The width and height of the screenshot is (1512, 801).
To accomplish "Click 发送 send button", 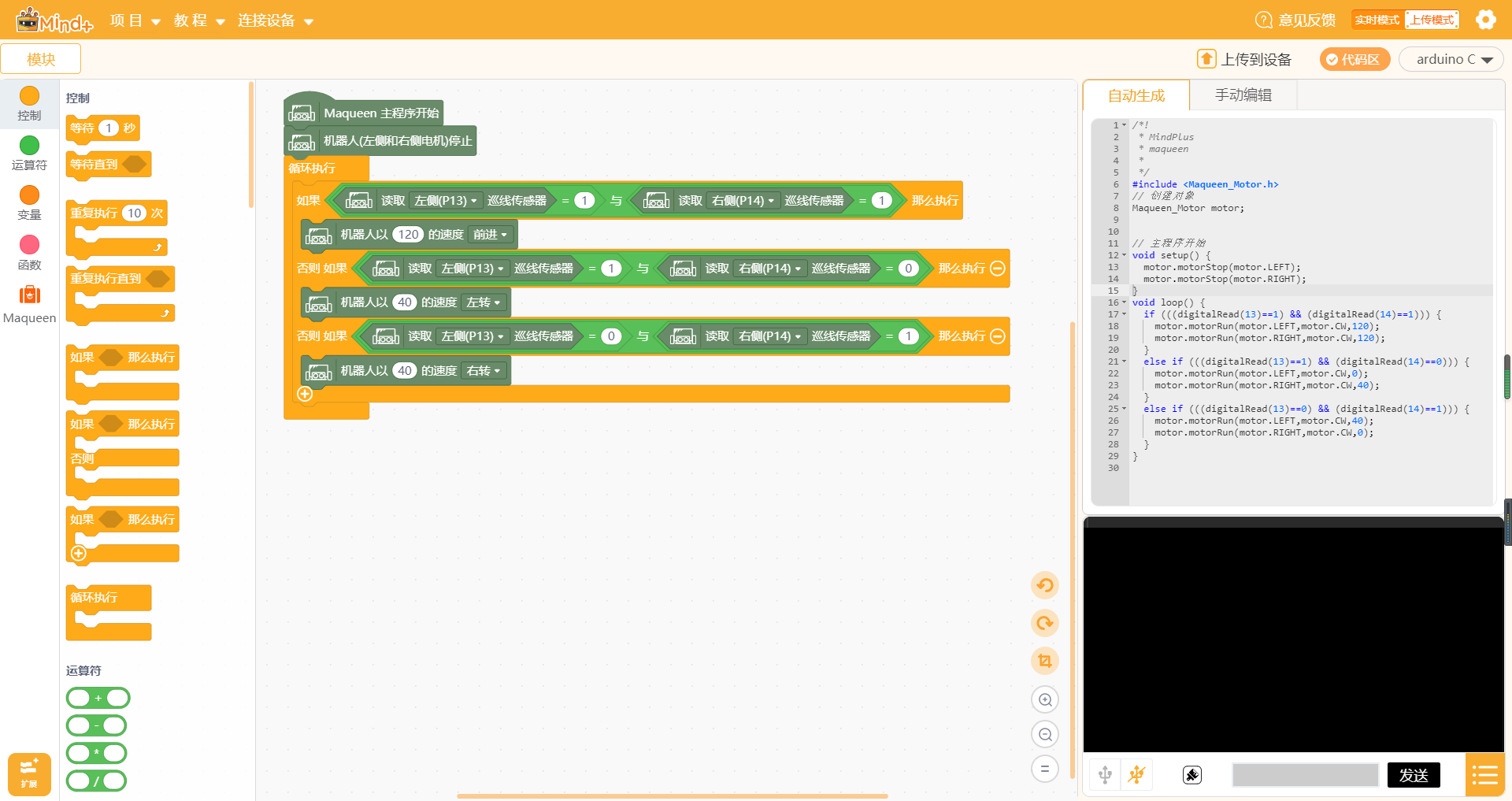I will 1414,775.
